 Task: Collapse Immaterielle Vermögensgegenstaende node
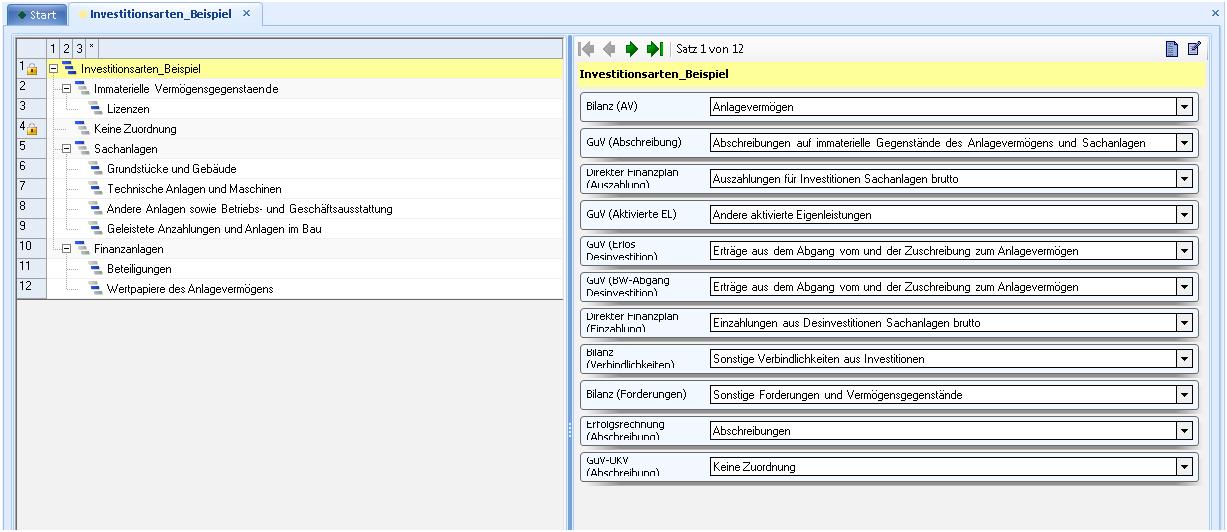(67, 89)
